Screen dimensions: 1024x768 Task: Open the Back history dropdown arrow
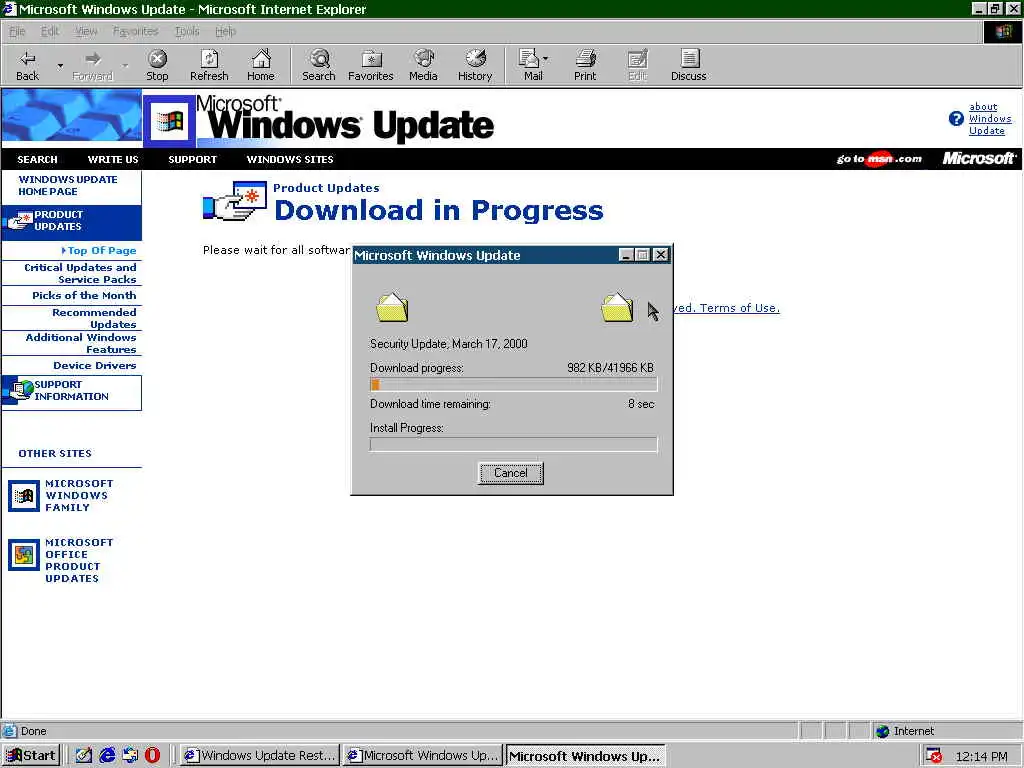[x=60, y=65]
